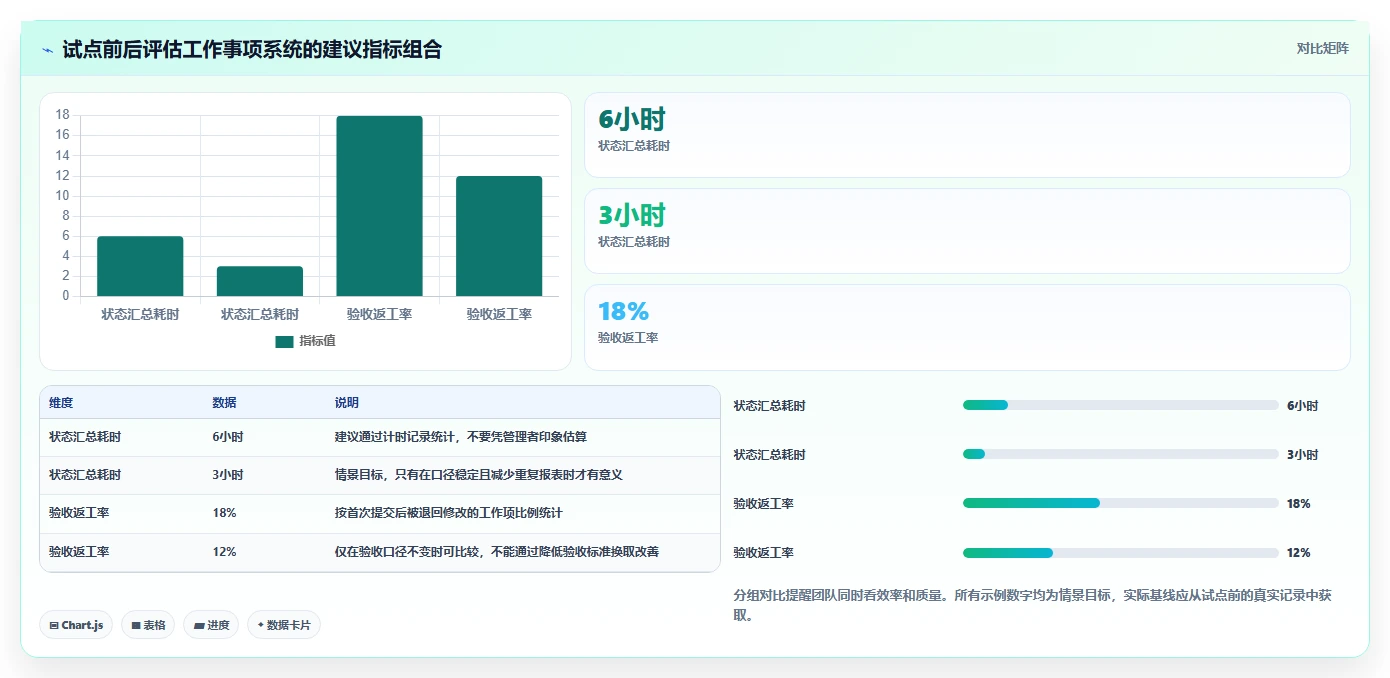The height and width of the screenshot is (678, 1390).
Task: Select the 表格 tag chip
Action: [x=148, y=625]
